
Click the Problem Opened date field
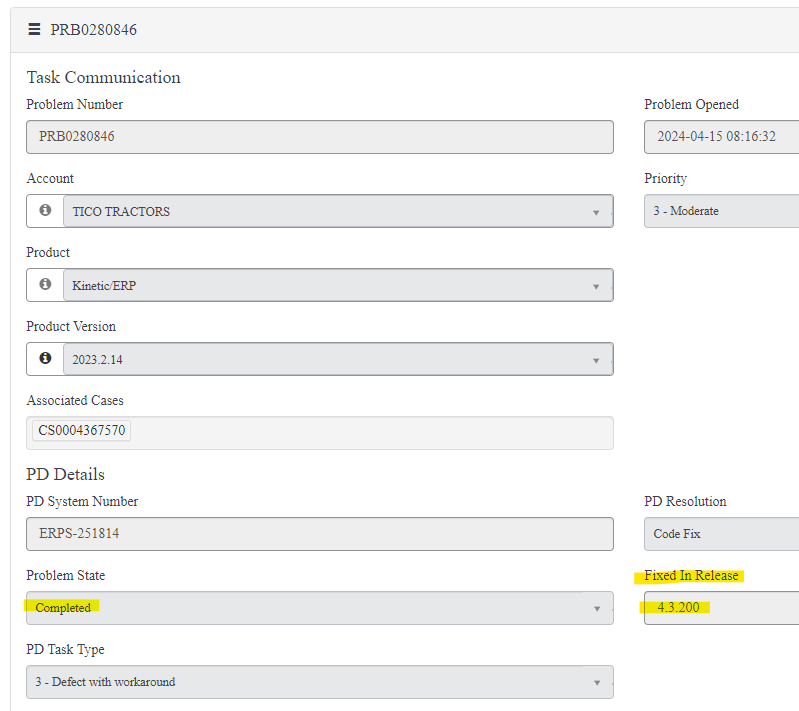coord(720,137)
